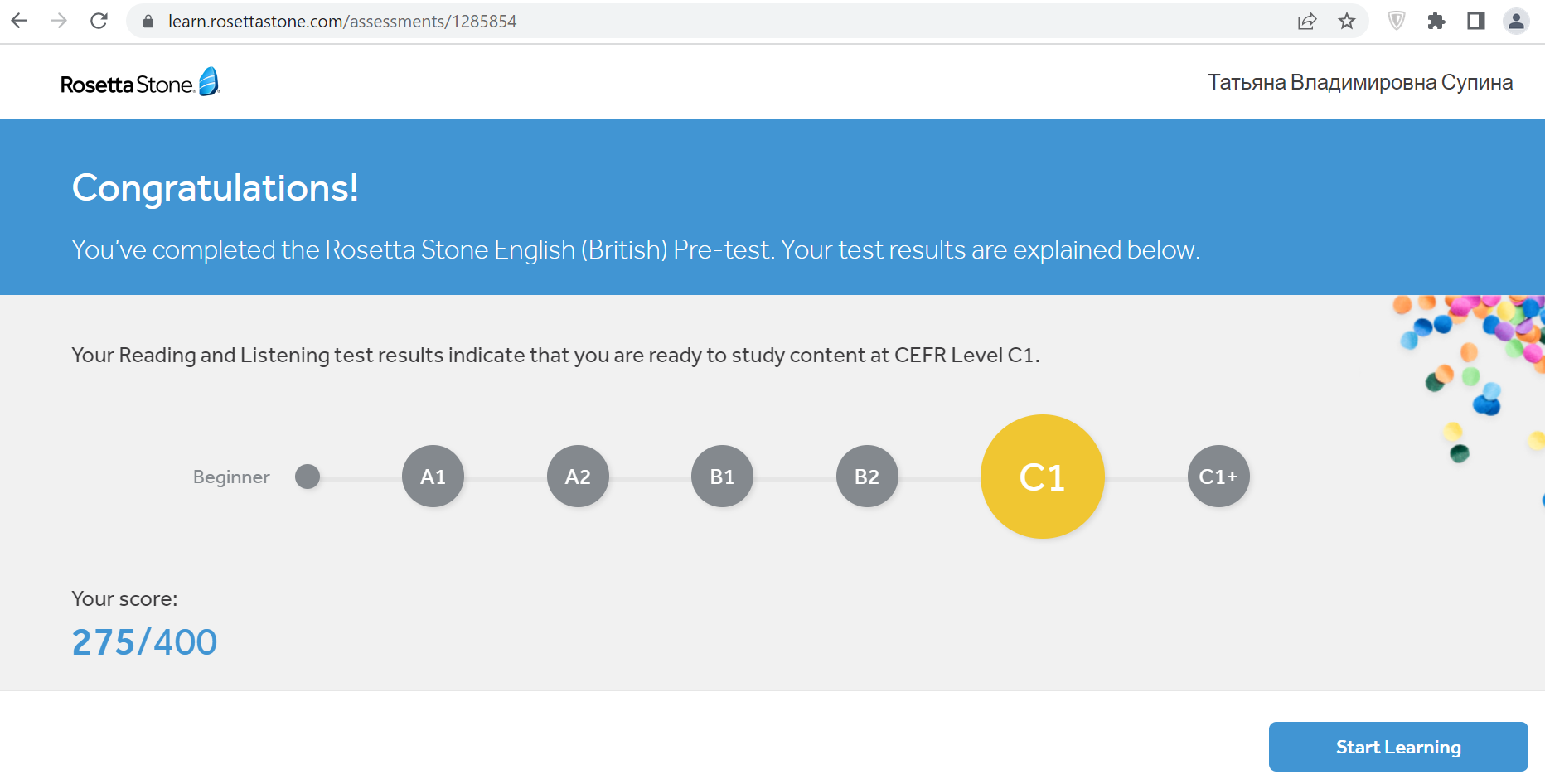Click the Rosetta Stone logo
This screenshot has height=784, width=1545.
[140, 83]
